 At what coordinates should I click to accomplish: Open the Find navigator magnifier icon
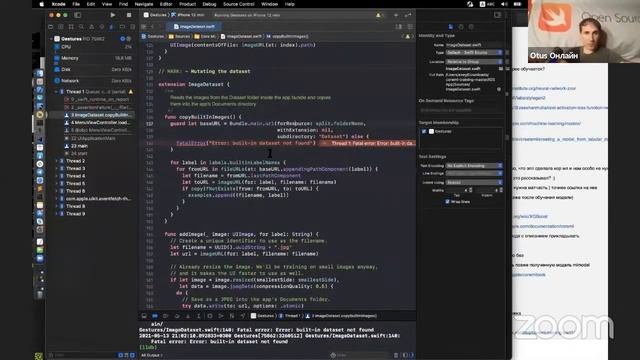[x=81, y=27]
